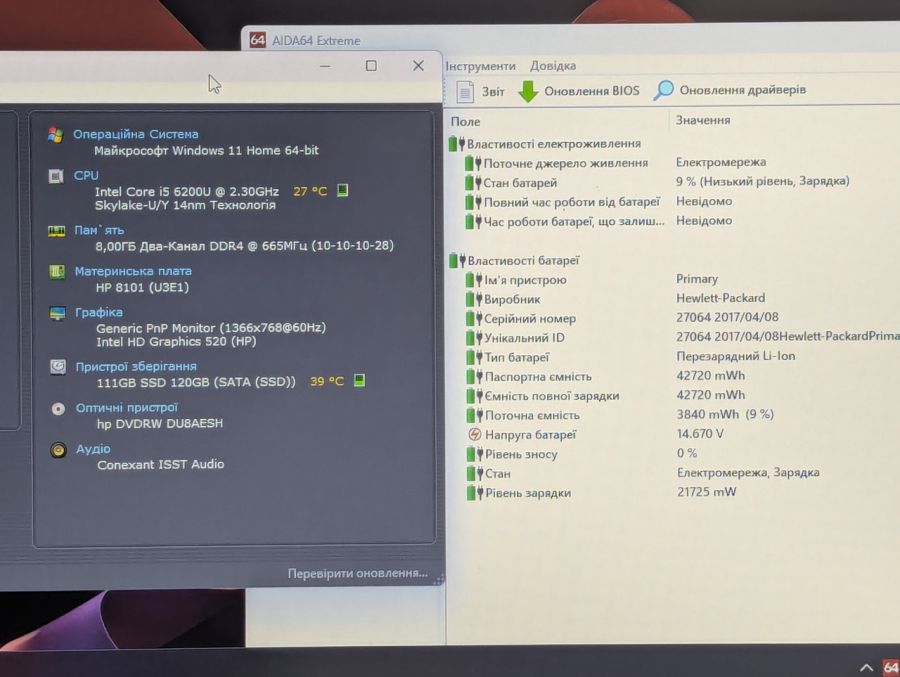Click the value Hewlett-Packard
Viewport: 900px width, 677px height.
point(720,298)
